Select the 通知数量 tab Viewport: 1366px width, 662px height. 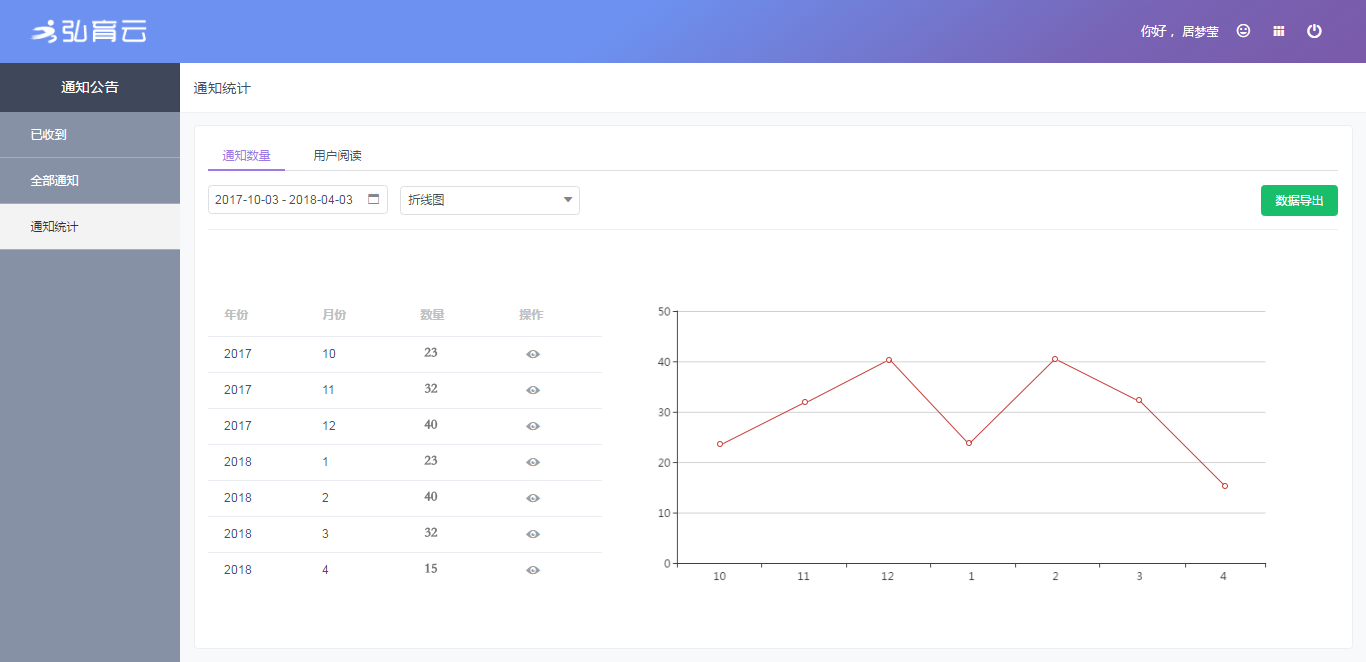tap(246, 156)
